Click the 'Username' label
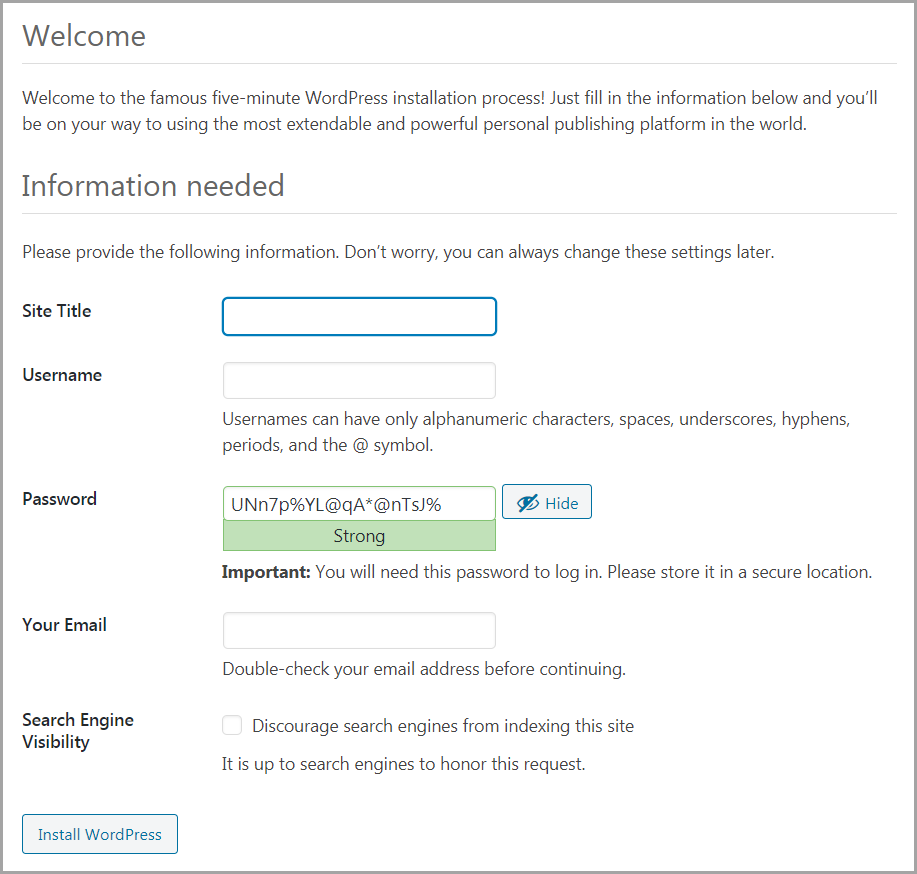 [62, 375]
